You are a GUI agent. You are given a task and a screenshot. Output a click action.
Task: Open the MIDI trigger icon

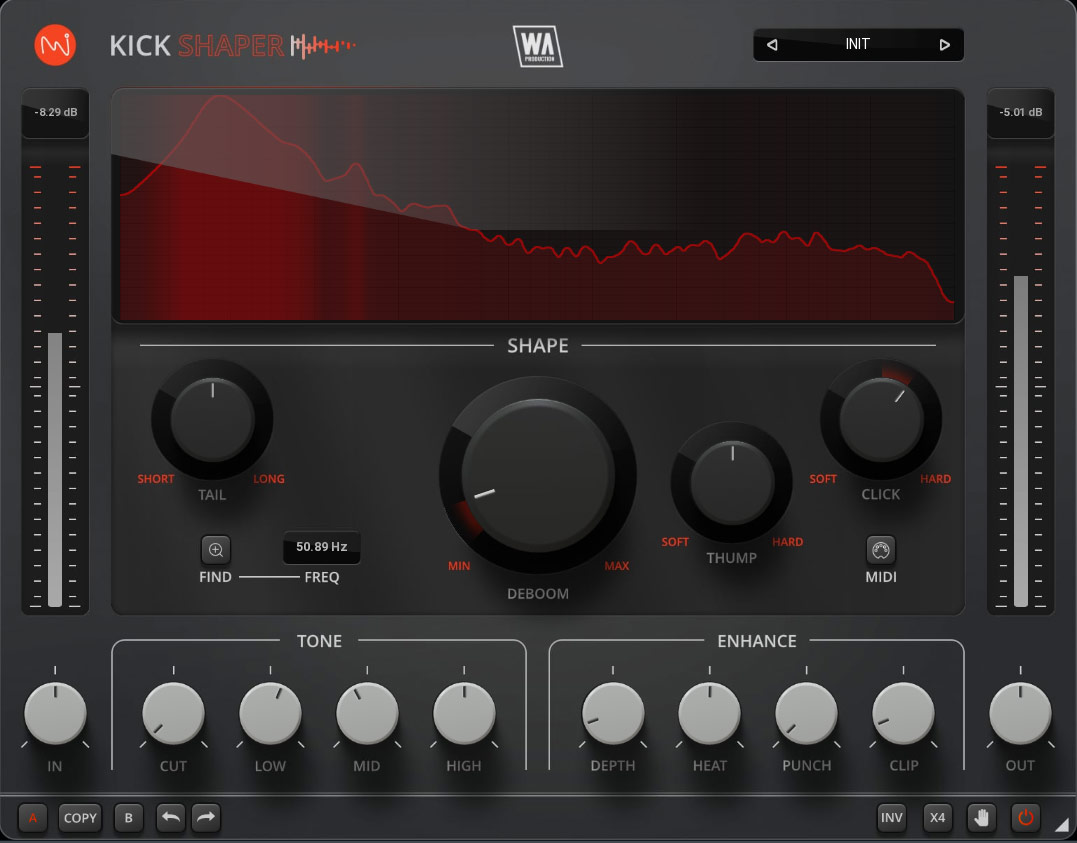coord(881,548)
